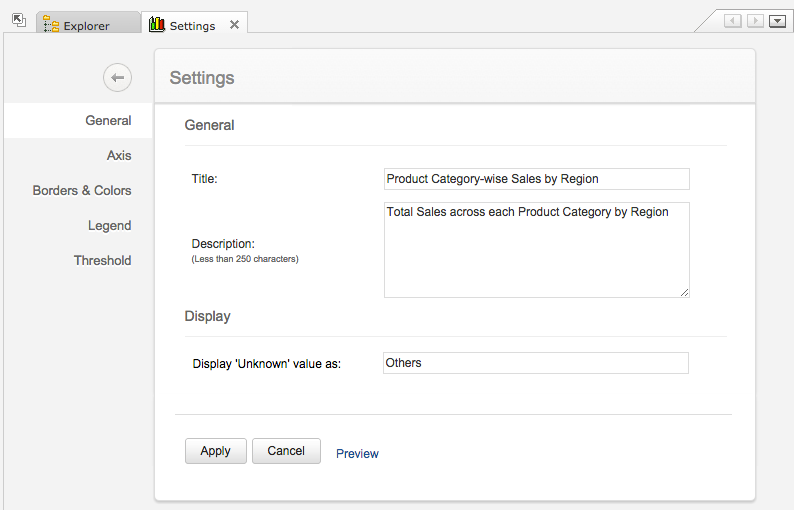Select the Legend settings section
The height and width of the screenshot is (510, 794).
point(109,225)
